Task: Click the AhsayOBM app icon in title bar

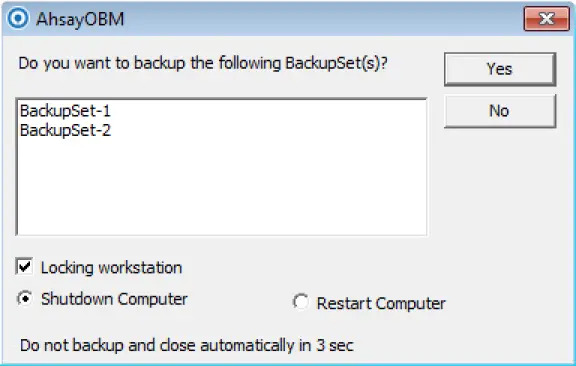Action: 18,18
